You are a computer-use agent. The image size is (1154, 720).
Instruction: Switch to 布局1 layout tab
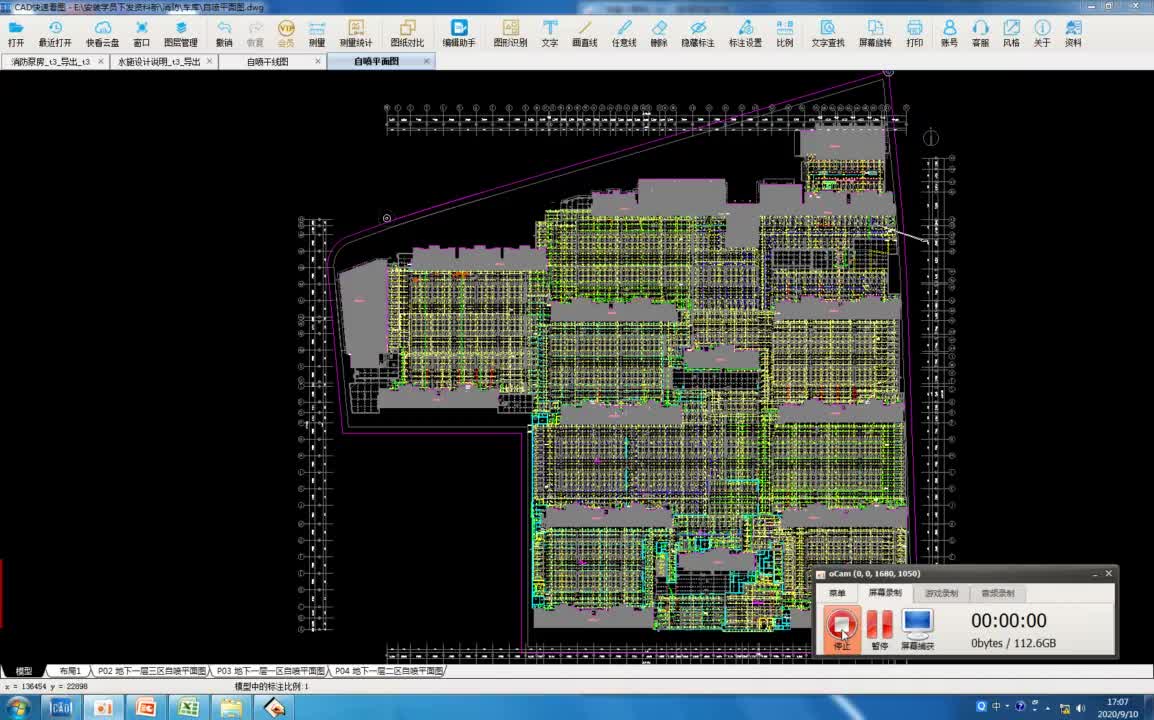(70, 671)
